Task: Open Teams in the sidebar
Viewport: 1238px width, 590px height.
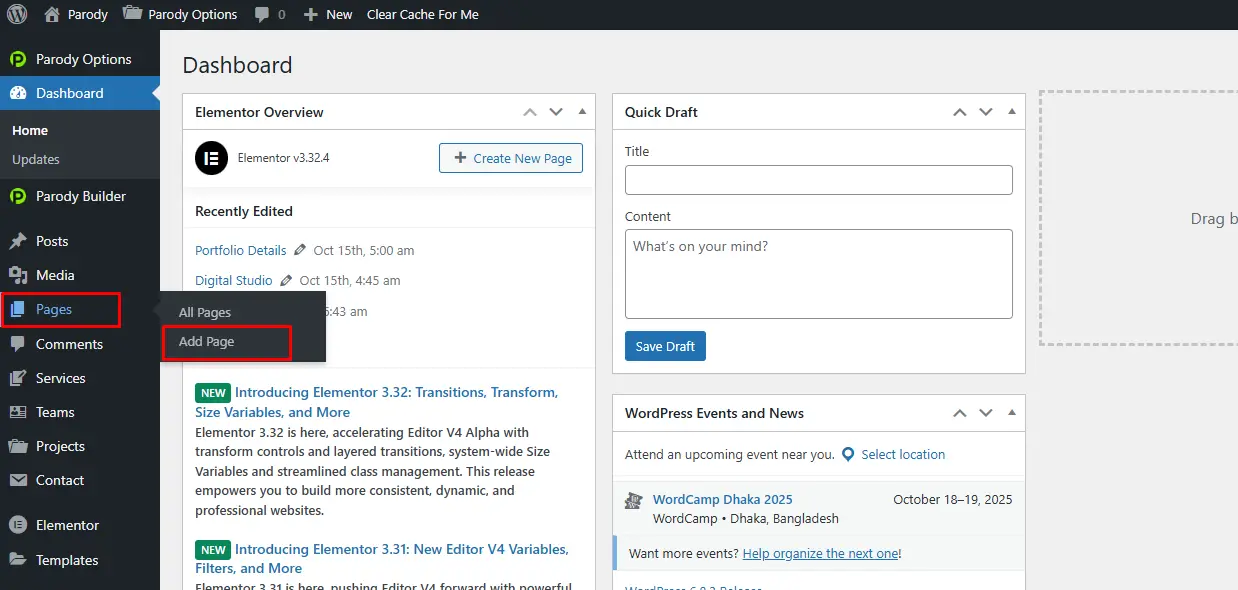Action: (x=55, y=412)
